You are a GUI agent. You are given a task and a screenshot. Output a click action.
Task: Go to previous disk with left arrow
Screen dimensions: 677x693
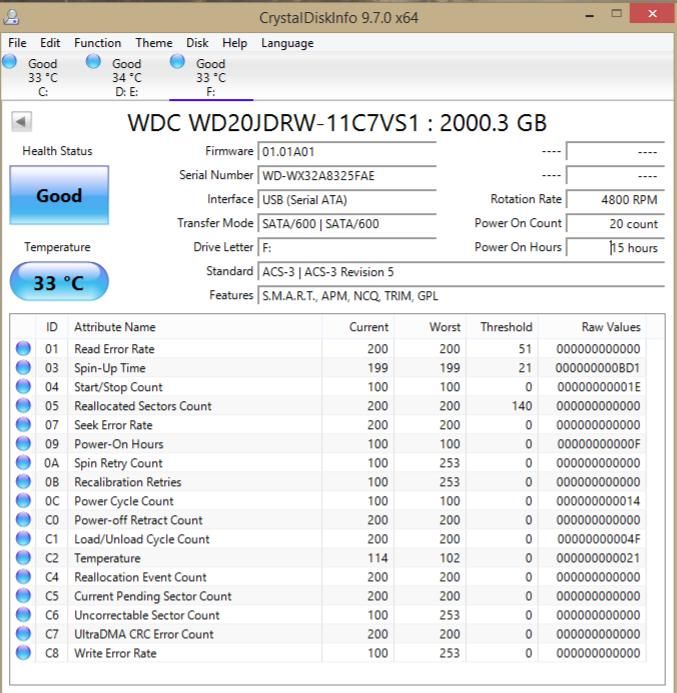click(21, 122)
